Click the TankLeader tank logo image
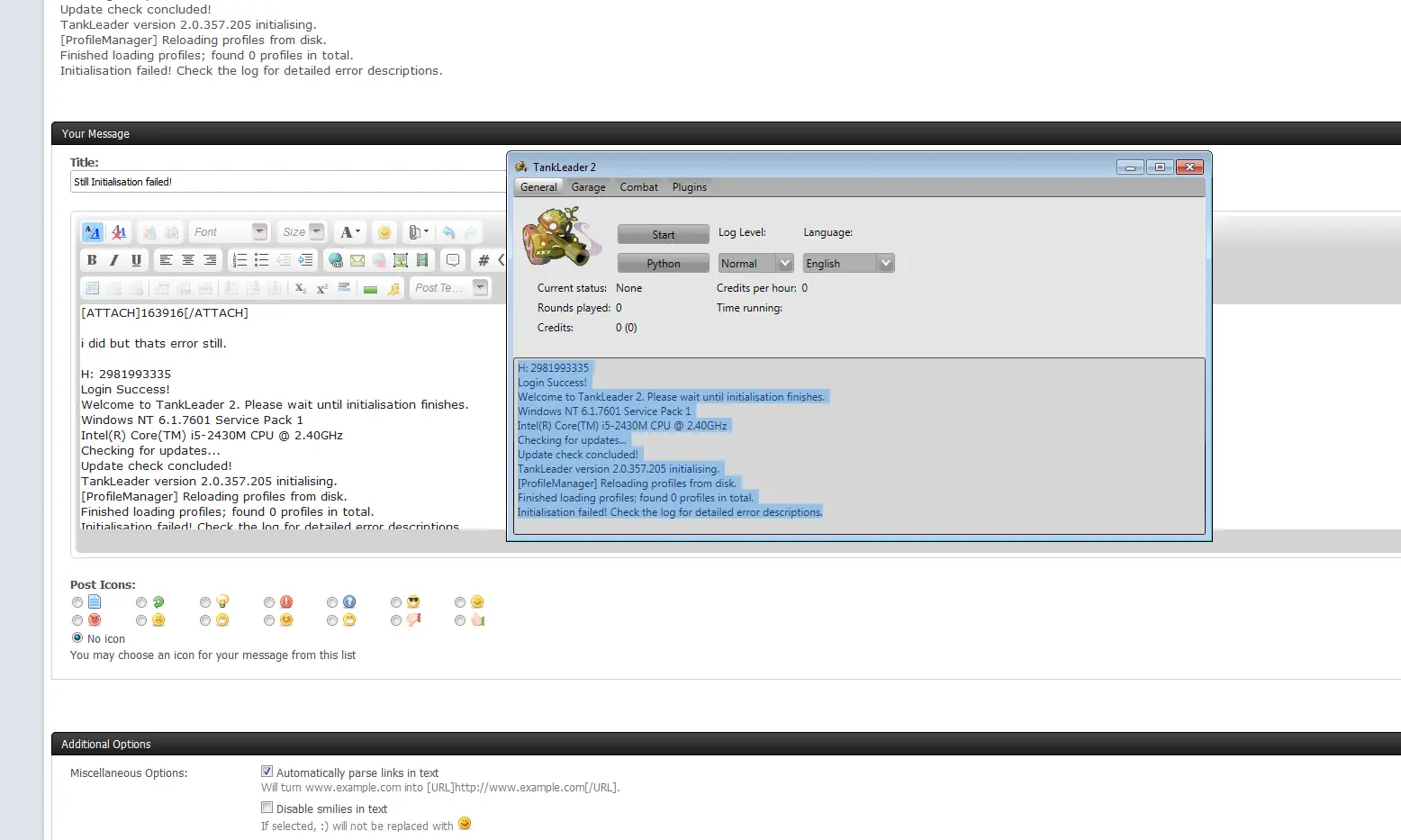 click(x=562, y=237)
